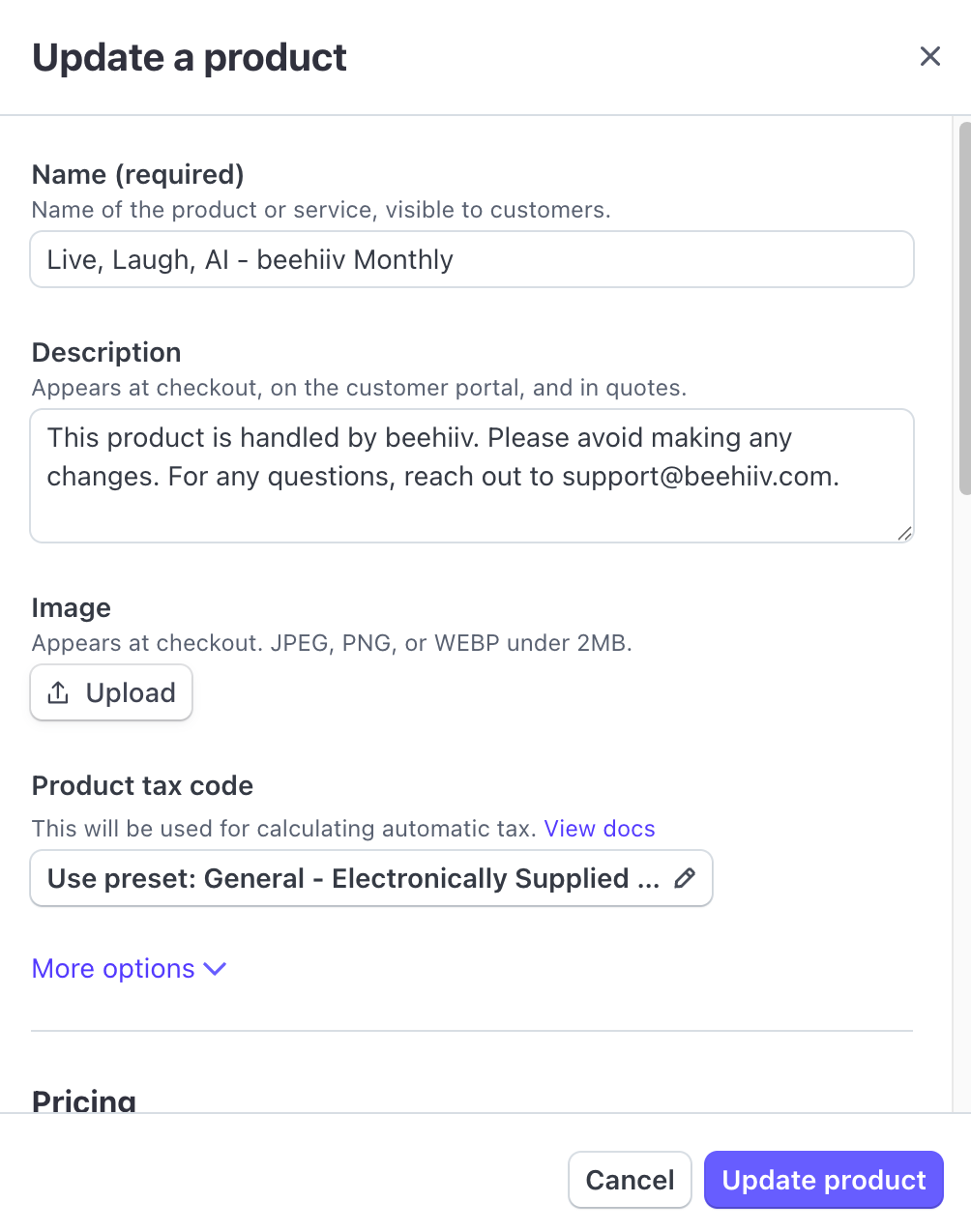The height and width of the screenshot is (1232, 971).
Task: Click the Description field label
Action: tap(106, 352)
